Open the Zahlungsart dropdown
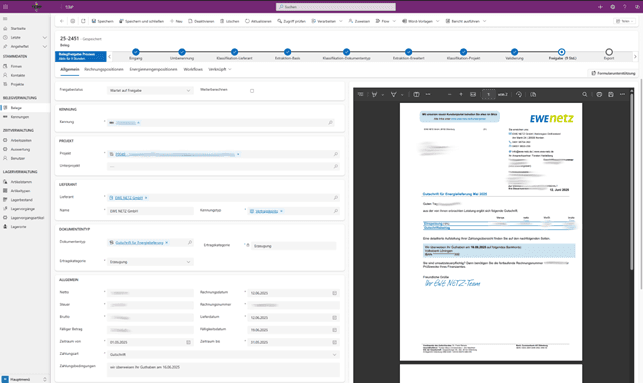Image resolution: width=643 pixels, height=383 pixels. coord(223,354)
